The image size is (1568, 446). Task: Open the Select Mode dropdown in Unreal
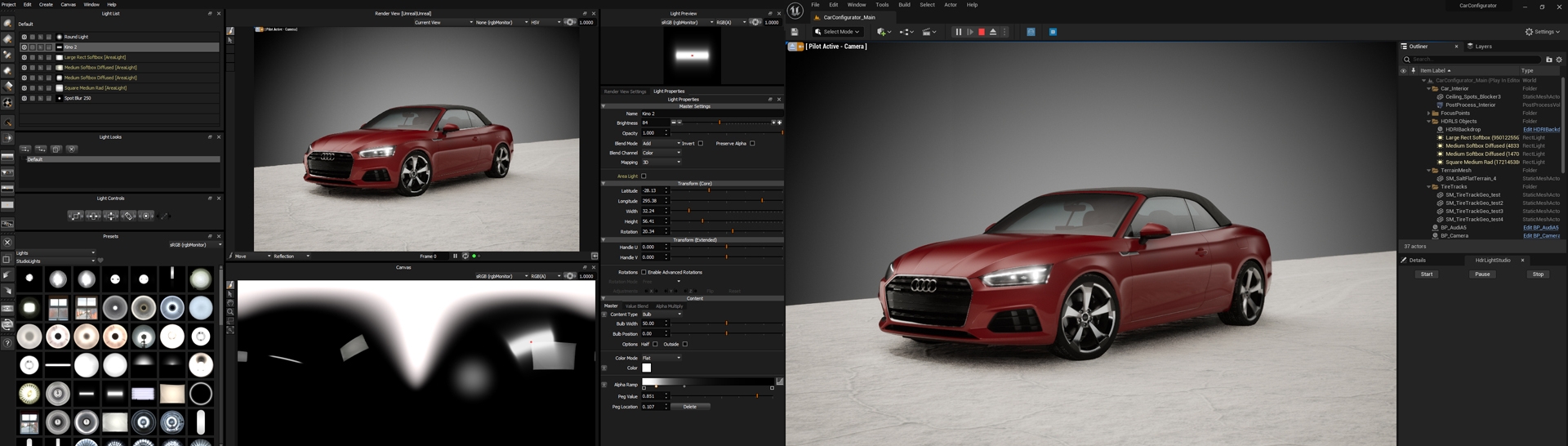[837, 32]
